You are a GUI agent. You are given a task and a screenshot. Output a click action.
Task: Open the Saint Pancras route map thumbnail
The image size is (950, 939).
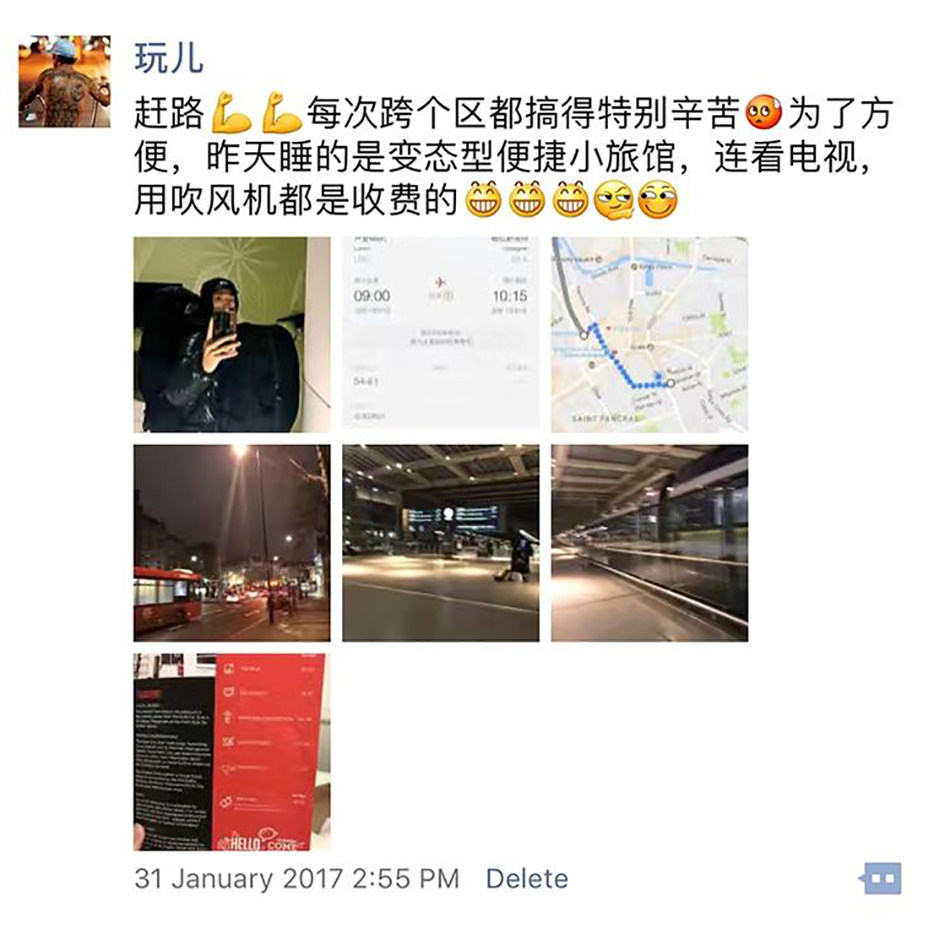pyautogui.click(x=649, y=334)
